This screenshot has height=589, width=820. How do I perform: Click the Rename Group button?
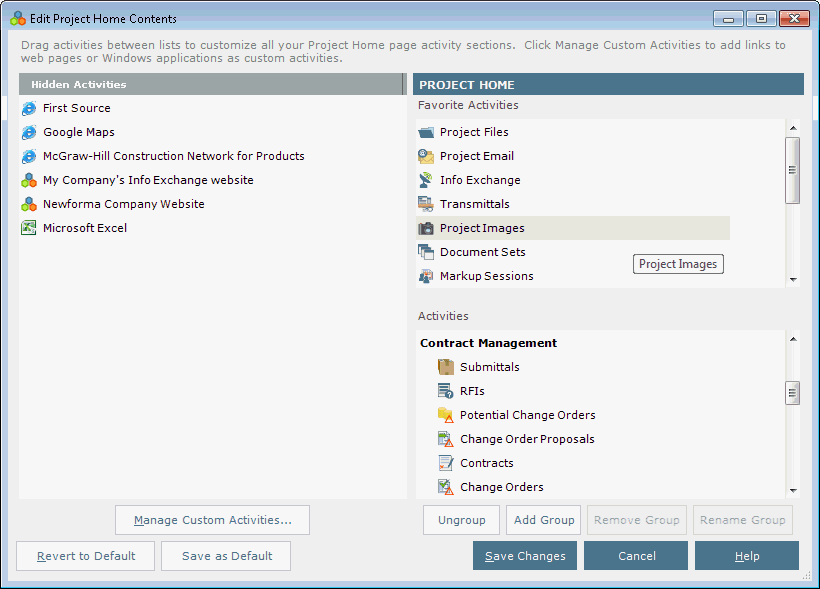743,520
